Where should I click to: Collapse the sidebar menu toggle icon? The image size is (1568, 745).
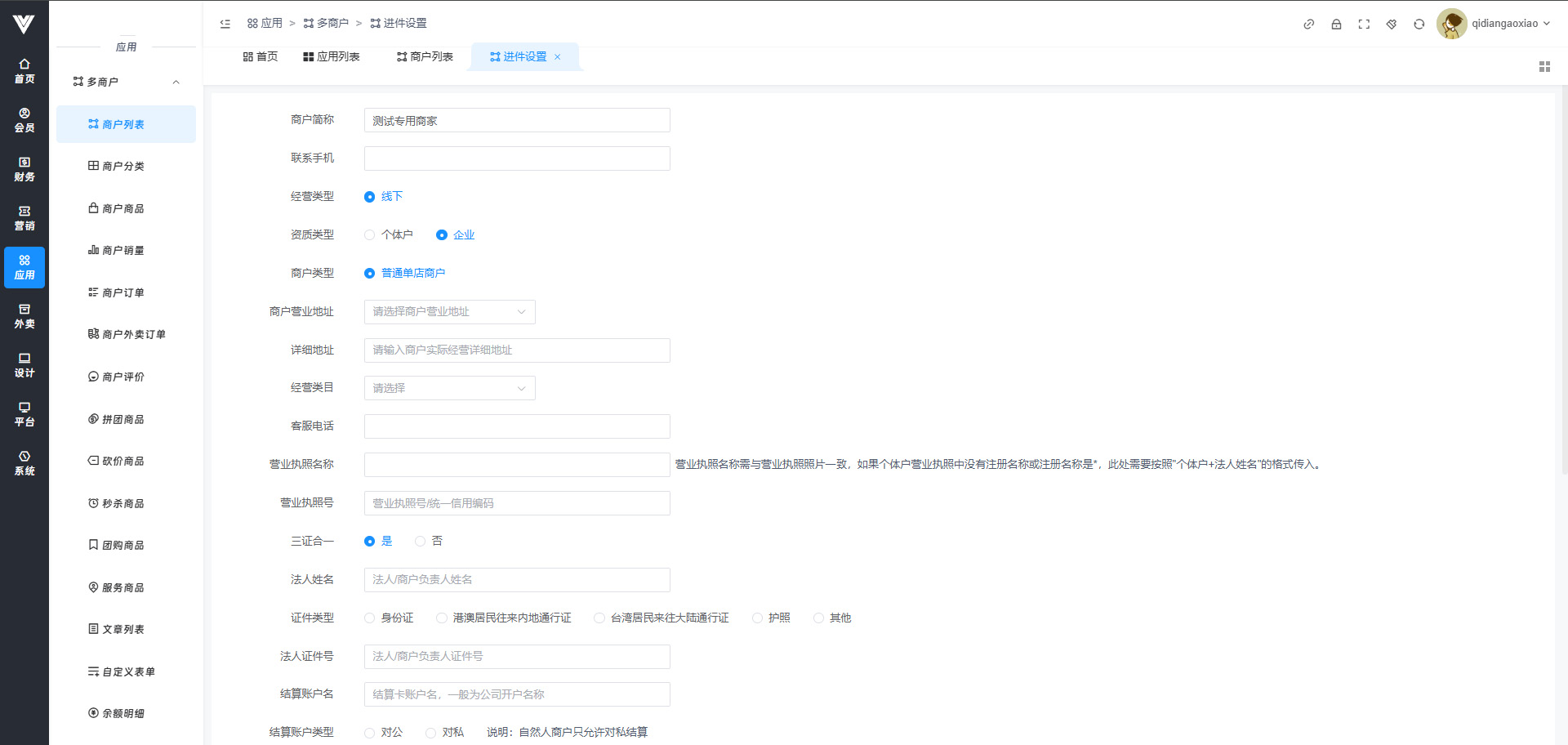(225, 24)
